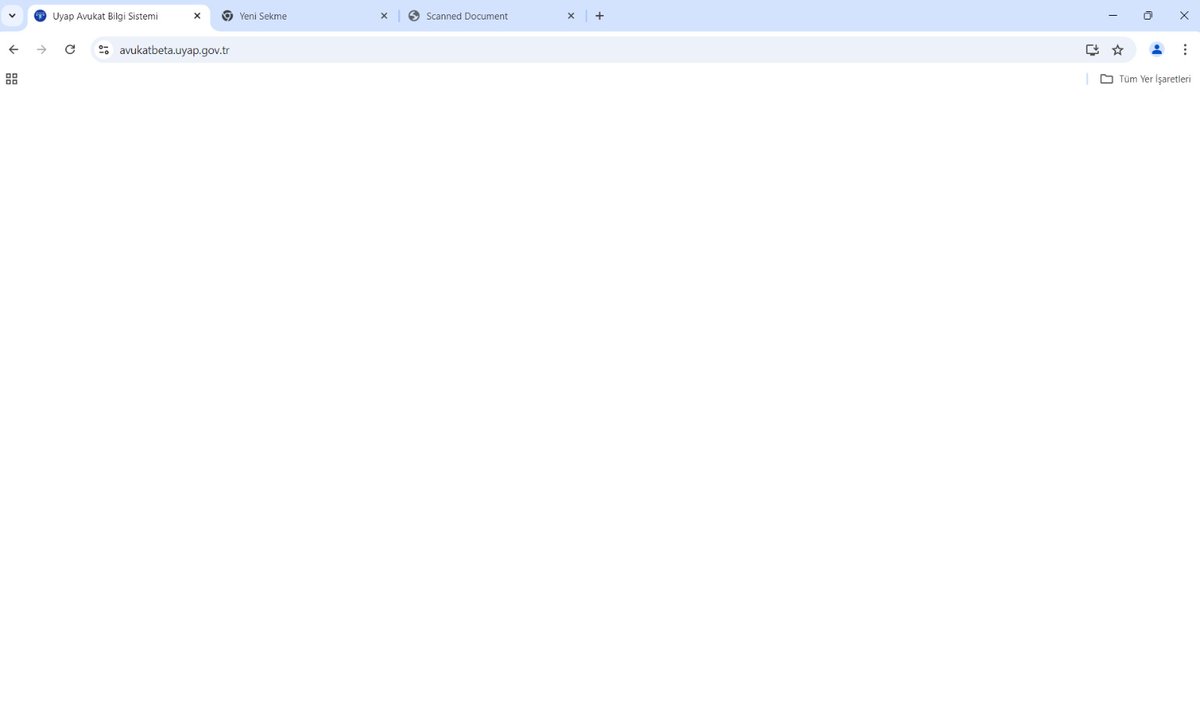
Task: Switch to Uyap Avukat Bilgi Sistemi tab
Action: [117, 16]
